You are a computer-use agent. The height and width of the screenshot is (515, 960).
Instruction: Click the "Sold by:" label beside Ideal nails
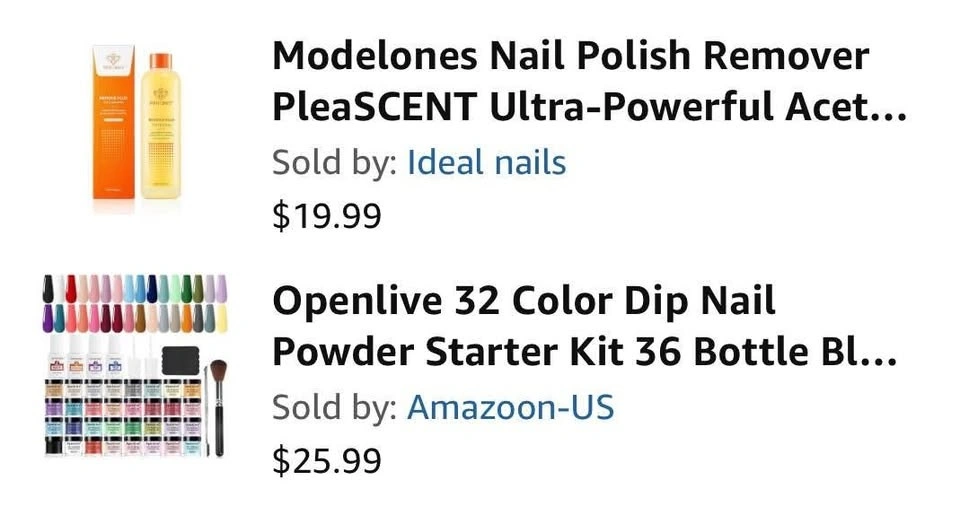[x=334, y=162]
